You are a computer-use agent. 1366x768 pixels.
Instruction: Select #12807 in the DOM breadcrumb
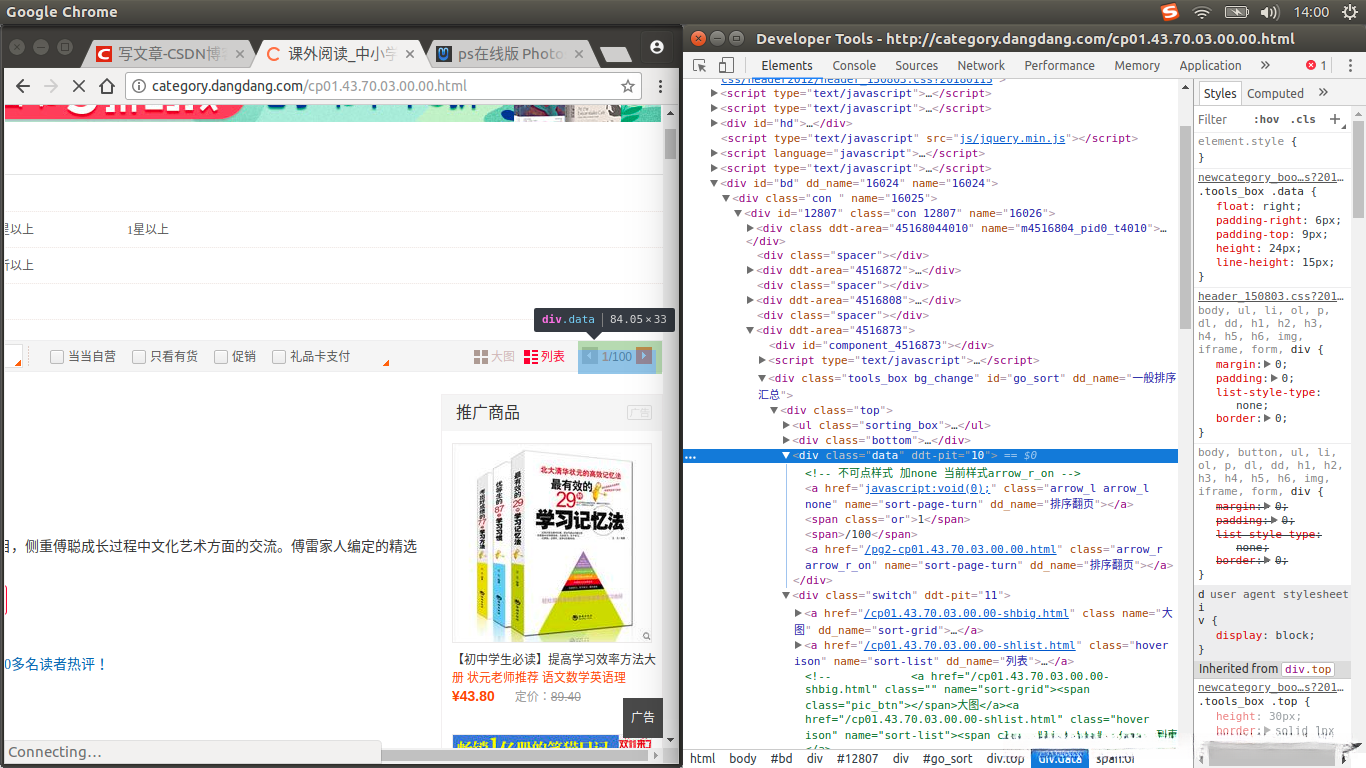pyautogui.click(x=857, y=758)
